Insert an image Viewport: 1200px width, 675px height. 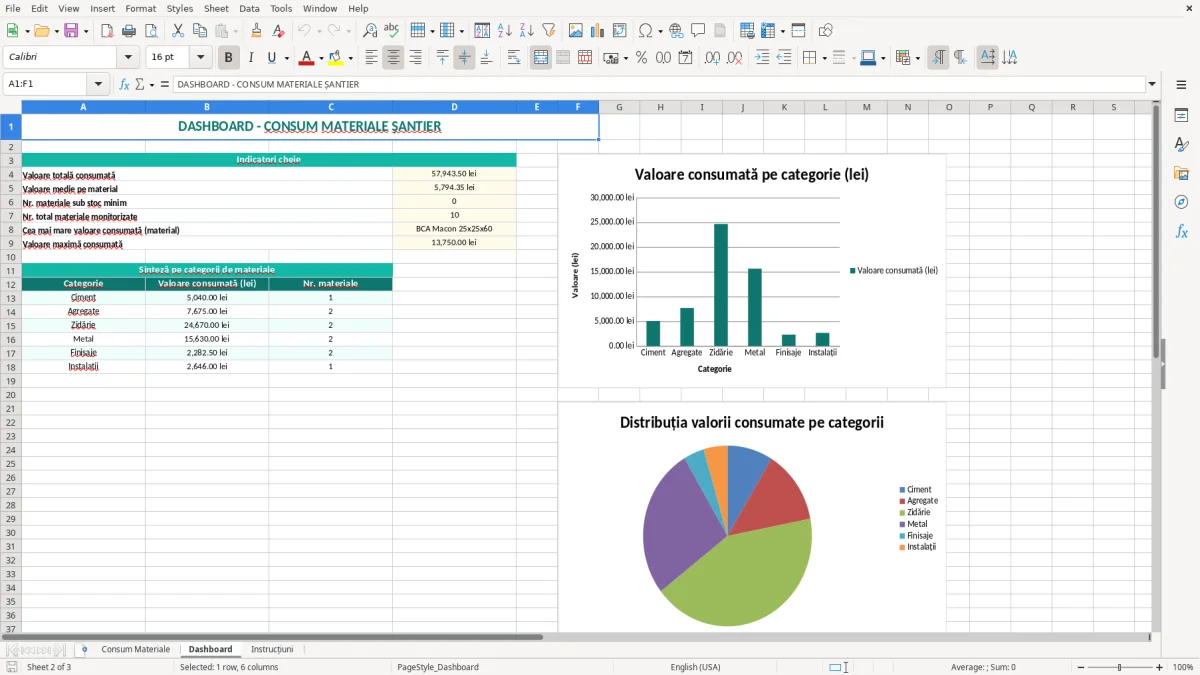576,31
